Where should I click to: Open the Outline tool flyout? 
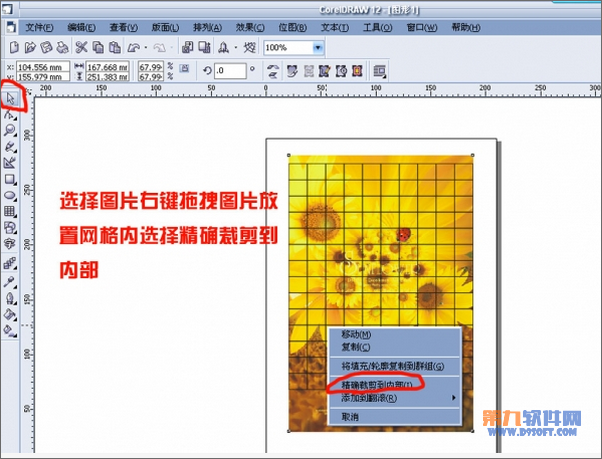[10, 298]
